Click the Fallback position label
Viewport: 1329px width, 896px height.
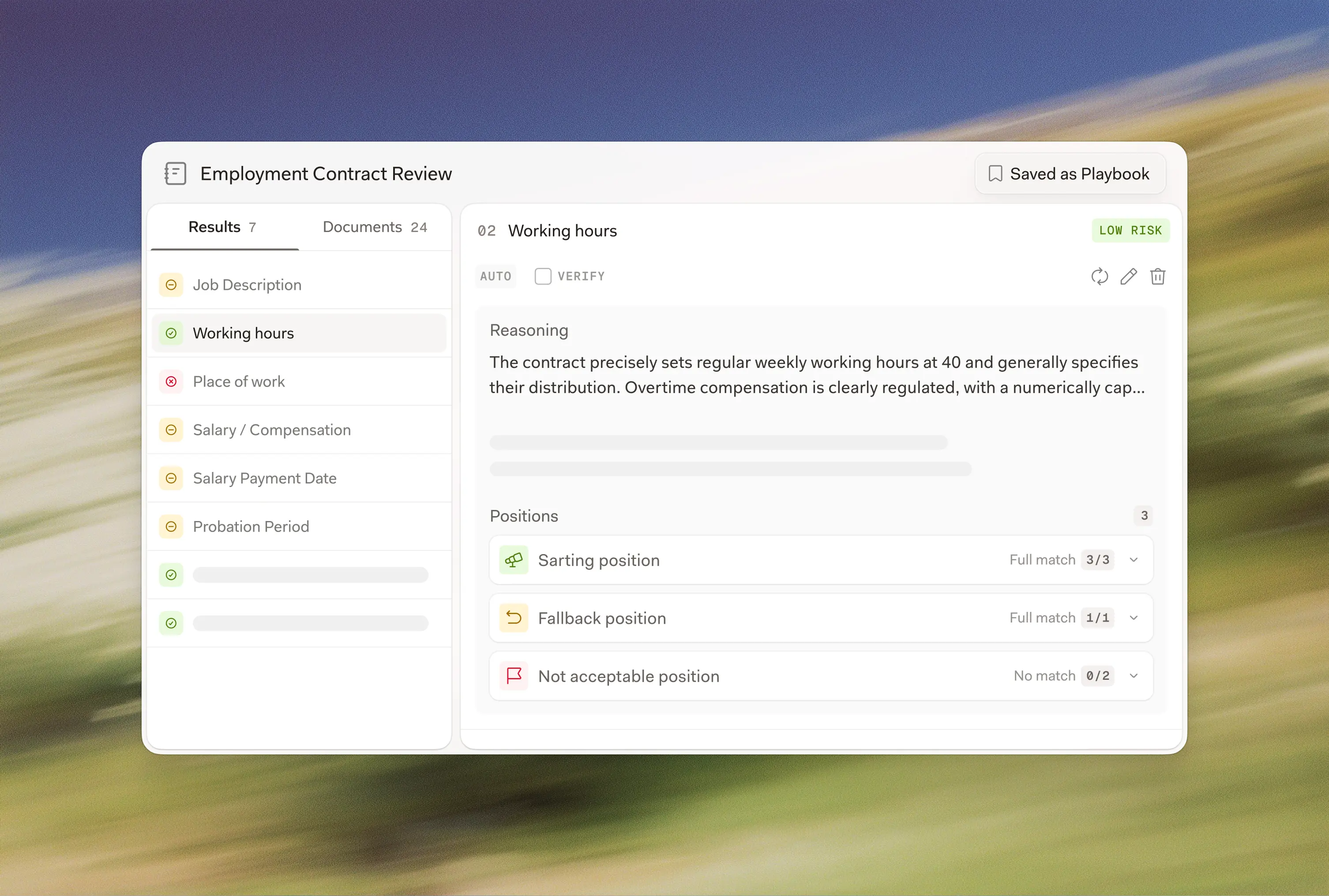coord(602,618)
